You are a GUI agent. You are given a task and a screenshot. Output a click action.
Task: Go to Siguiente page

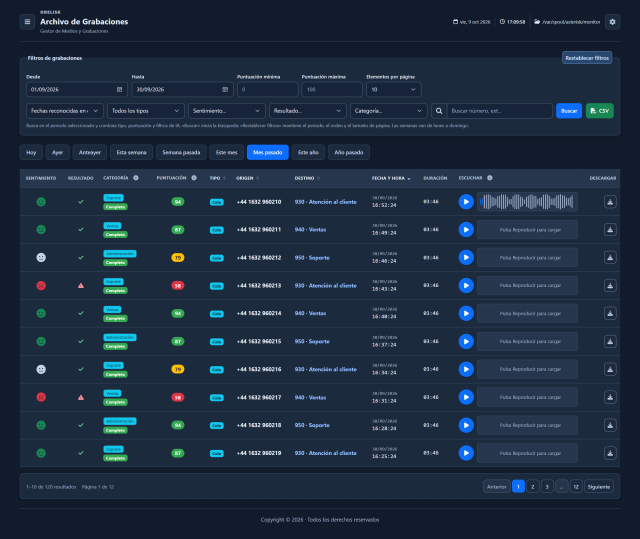pyautogui.click(x=599, y=486)
